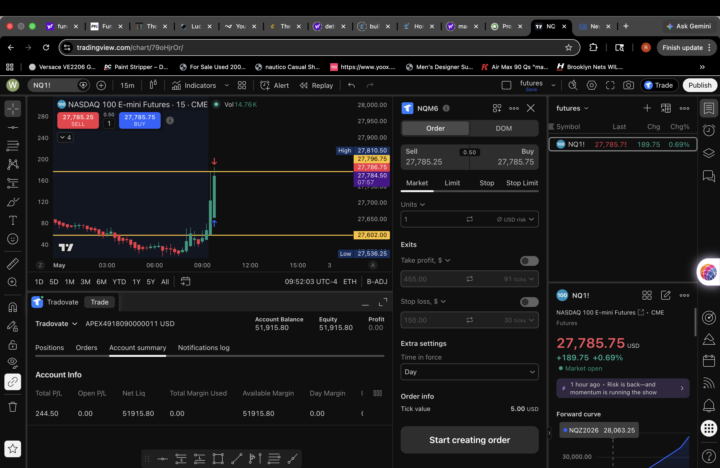Viewport: 720px width, 468px height.
Task: Open favorites star toolbar
Action: tap(13, 449)
